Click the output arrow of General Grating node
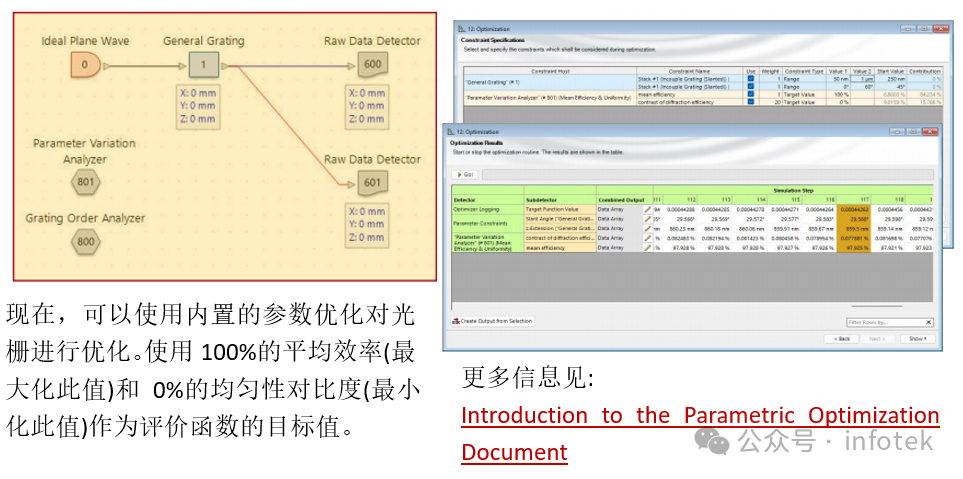The image size is (963, 479). [x=225, y=65]
